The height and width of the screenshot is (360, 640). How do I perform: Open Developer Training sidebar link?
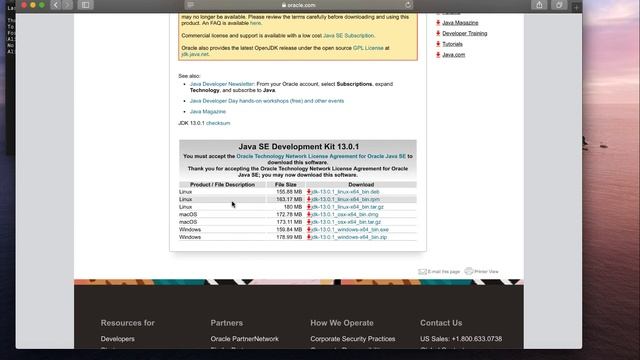464,33
